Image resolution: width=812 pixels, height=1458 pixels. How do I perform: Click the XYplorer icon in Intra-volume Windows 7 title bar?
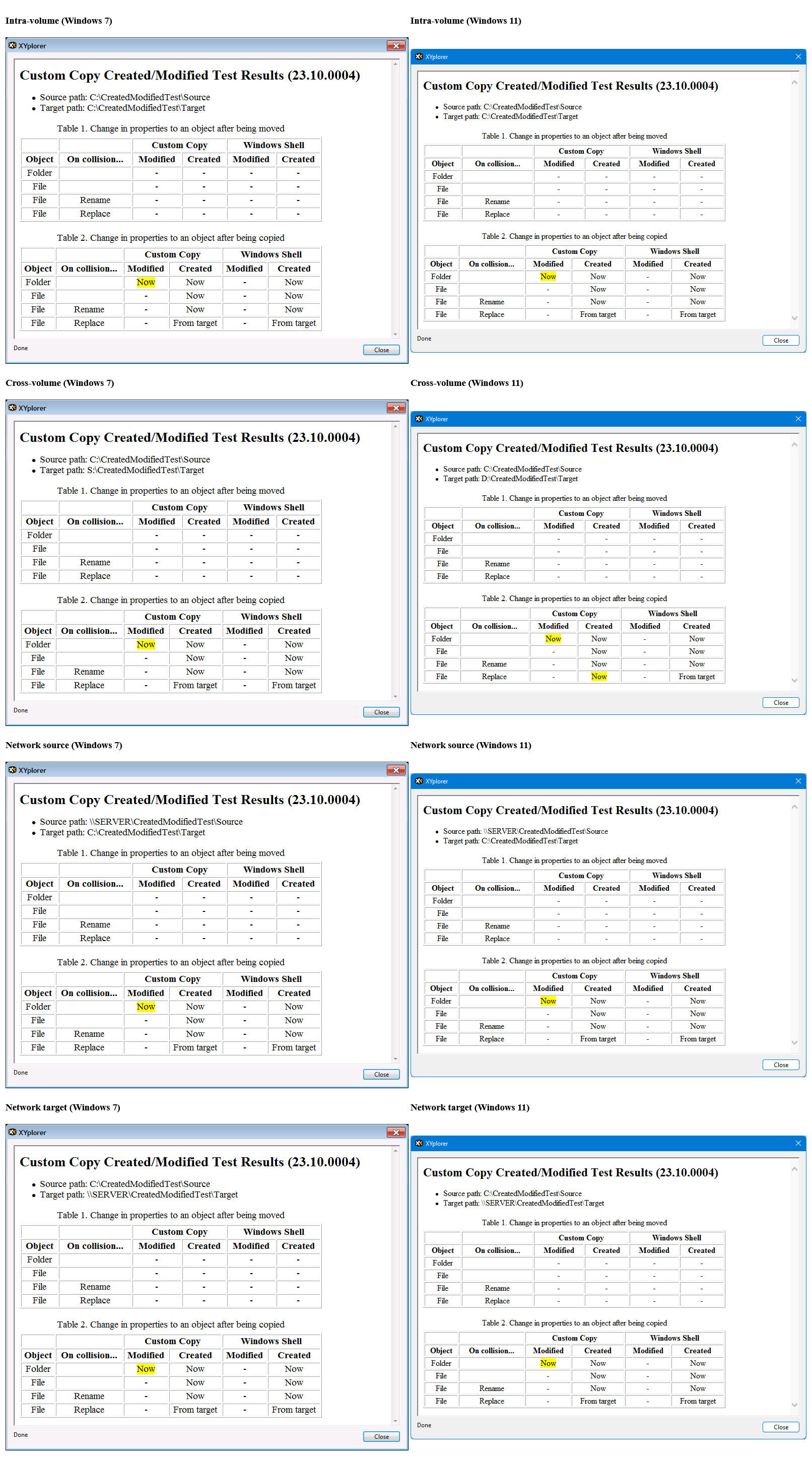click(14, 46)
